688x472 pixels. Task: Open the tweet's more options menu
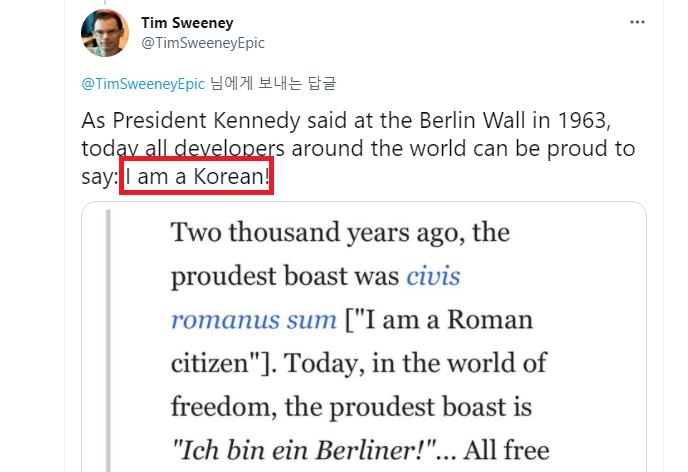point(637,22)
